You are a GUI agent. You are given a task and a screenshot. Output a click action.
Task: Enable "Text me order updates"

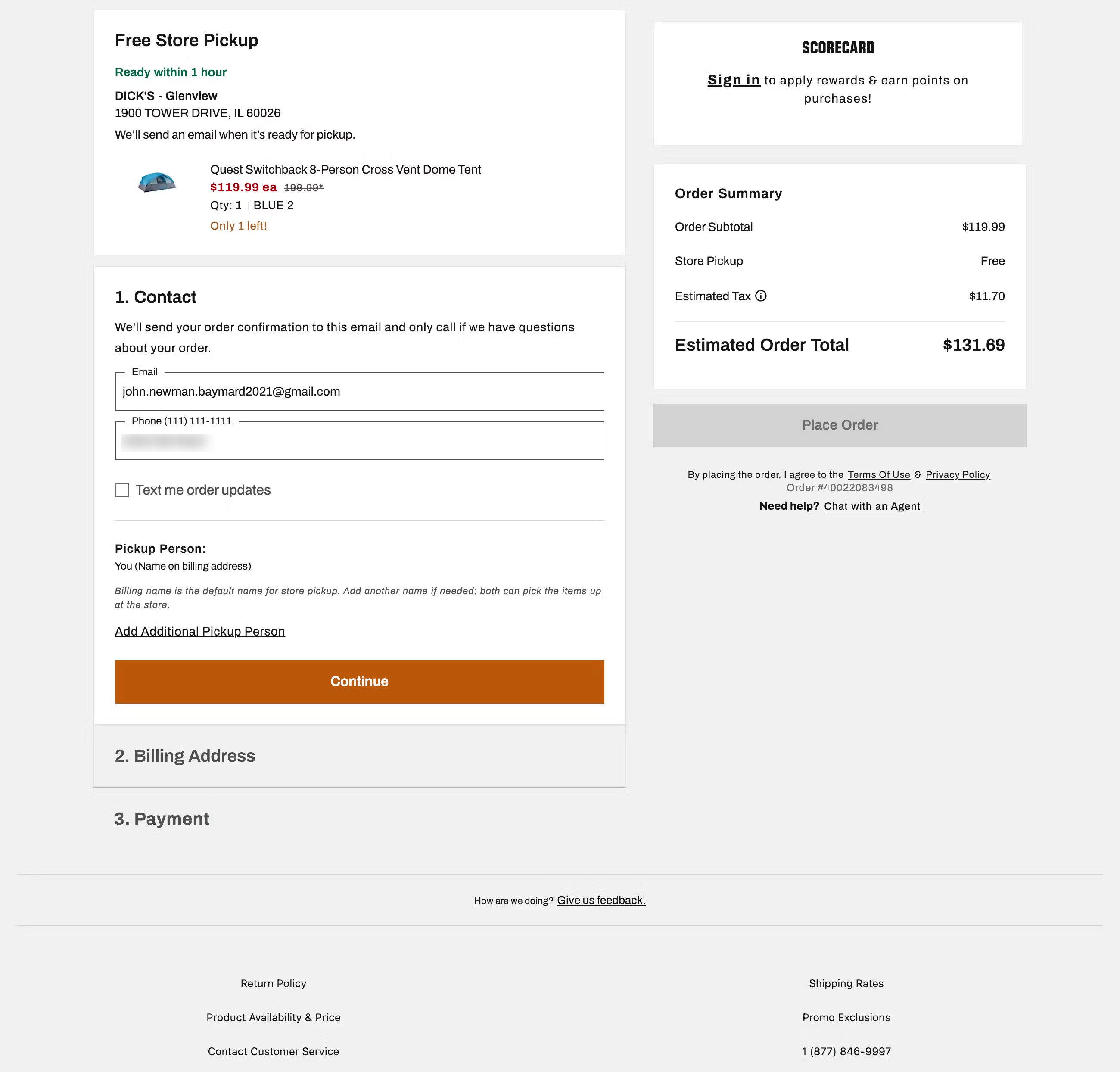click(x=122, y=490)
